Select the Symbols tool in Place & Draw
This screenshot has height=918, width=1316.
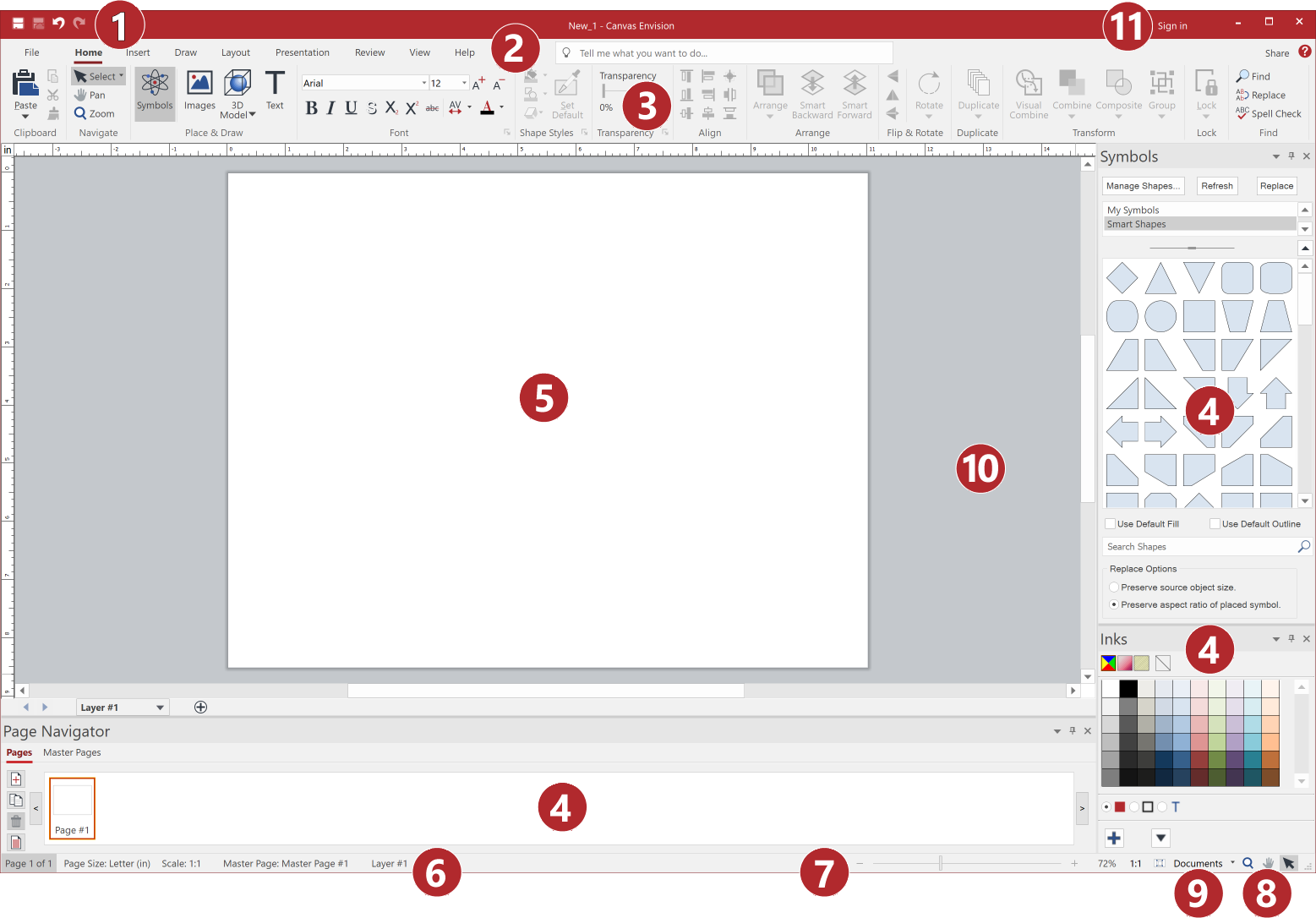click(155, 93)
